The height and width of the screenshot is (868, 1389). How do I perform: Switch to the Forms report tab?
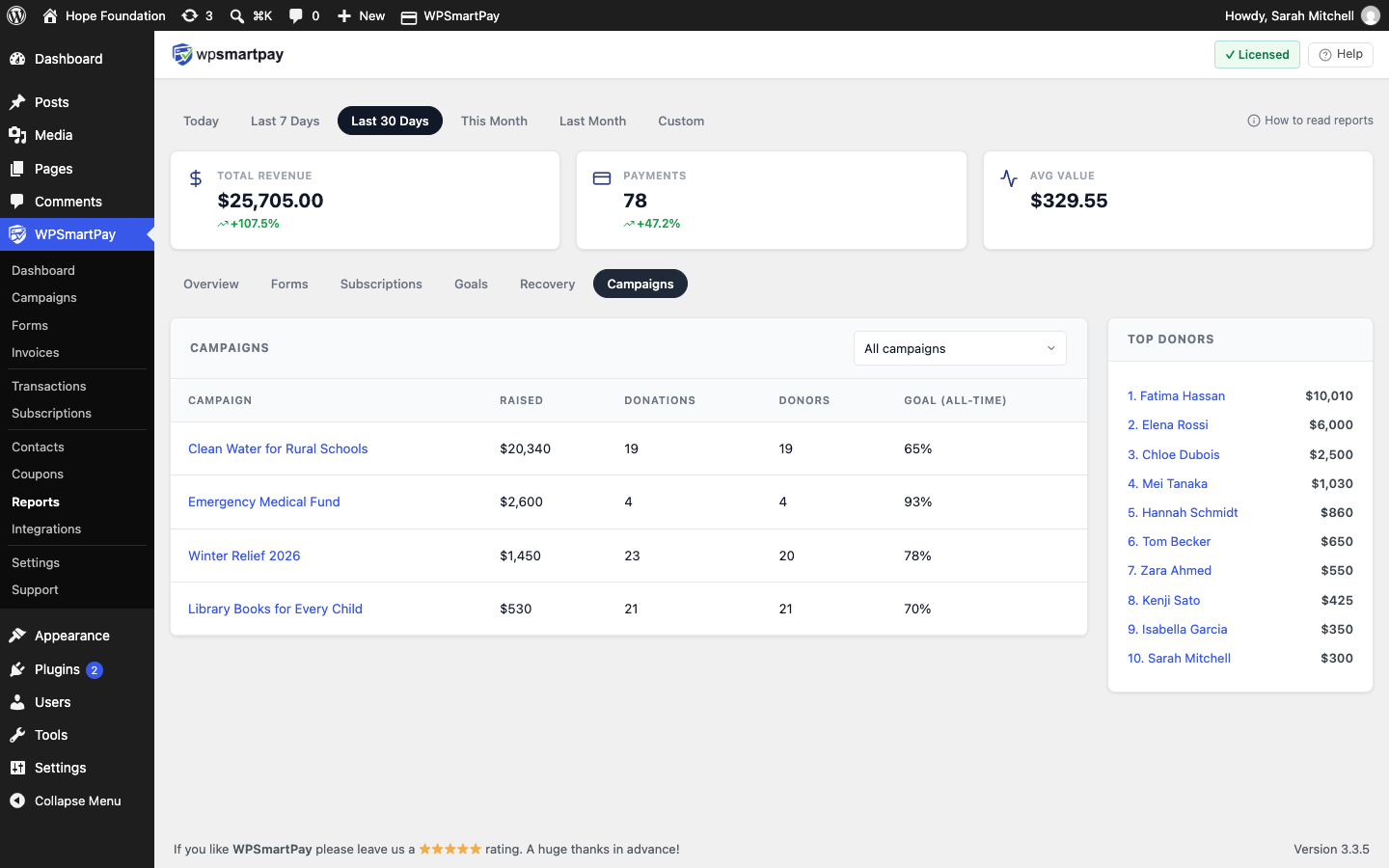(x=289, y=284)
